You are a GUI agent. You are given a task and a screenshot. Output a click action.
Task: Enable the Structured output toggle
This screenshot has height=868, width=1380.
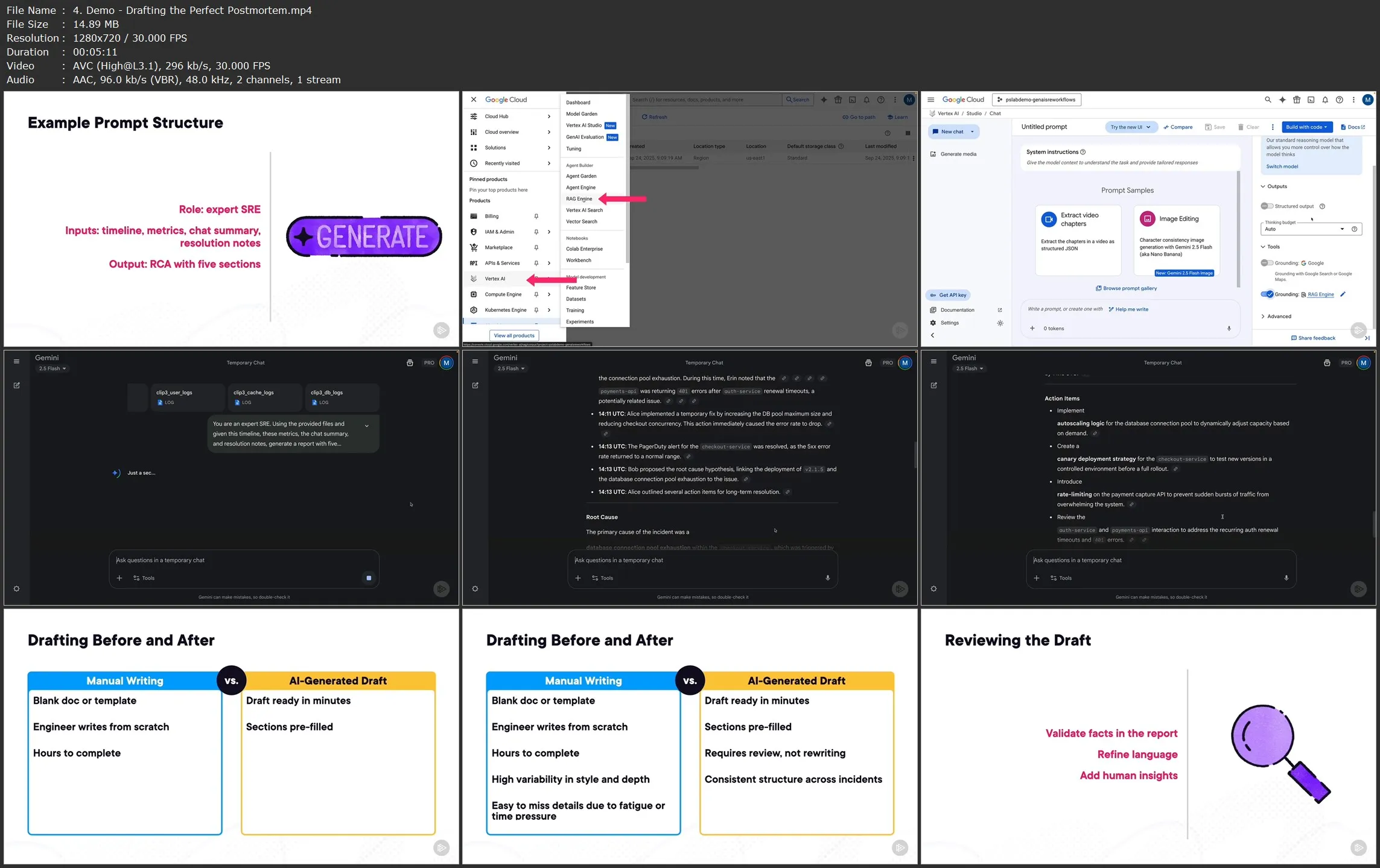[x=1267, y=206]
